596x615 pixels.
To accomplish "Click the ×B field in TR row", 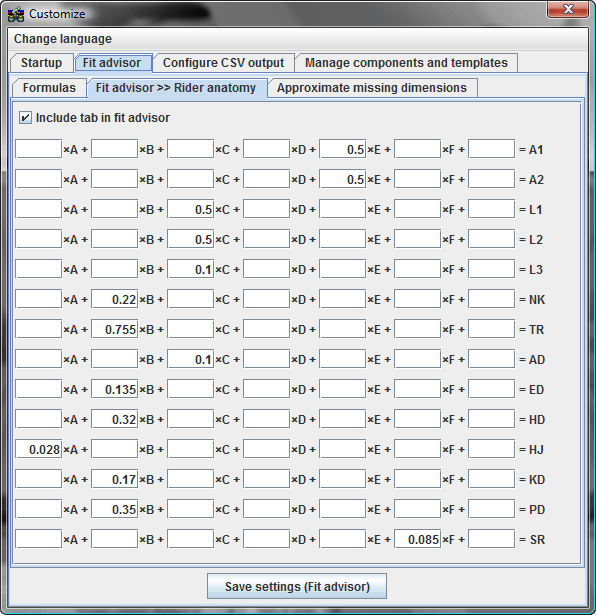I will (114, 329).
